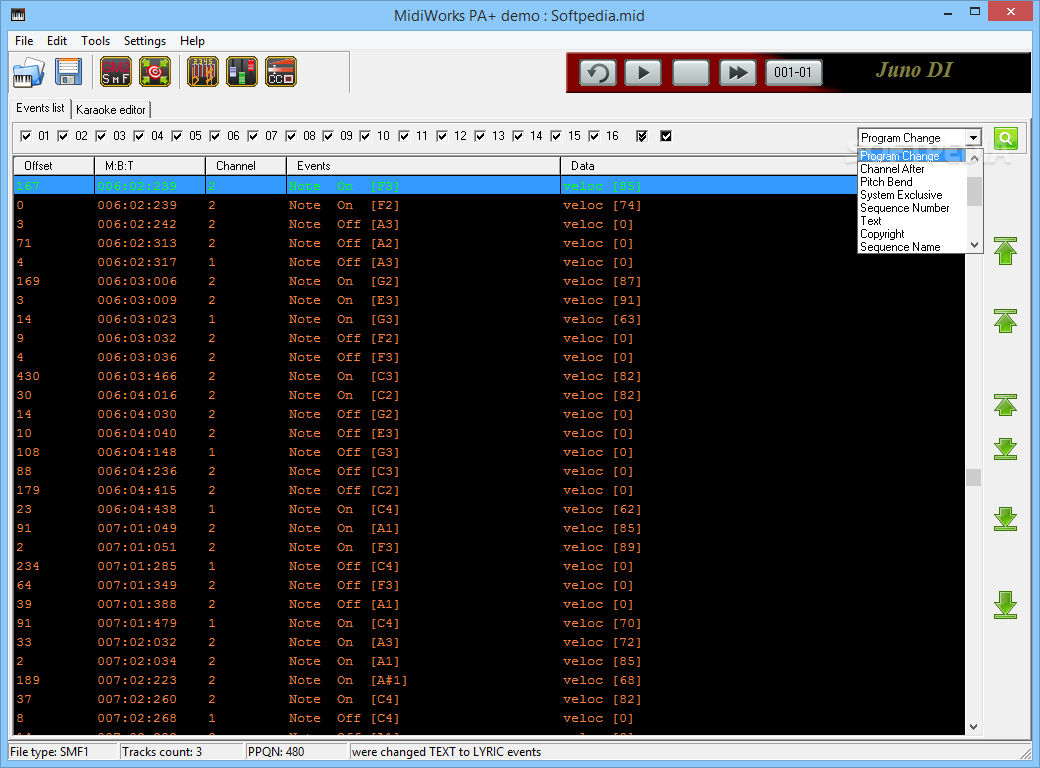The height and width of the screenshot is (768, 1040).
Task: Select the Note On [A#1] event row
Action: tap(489, 680)
